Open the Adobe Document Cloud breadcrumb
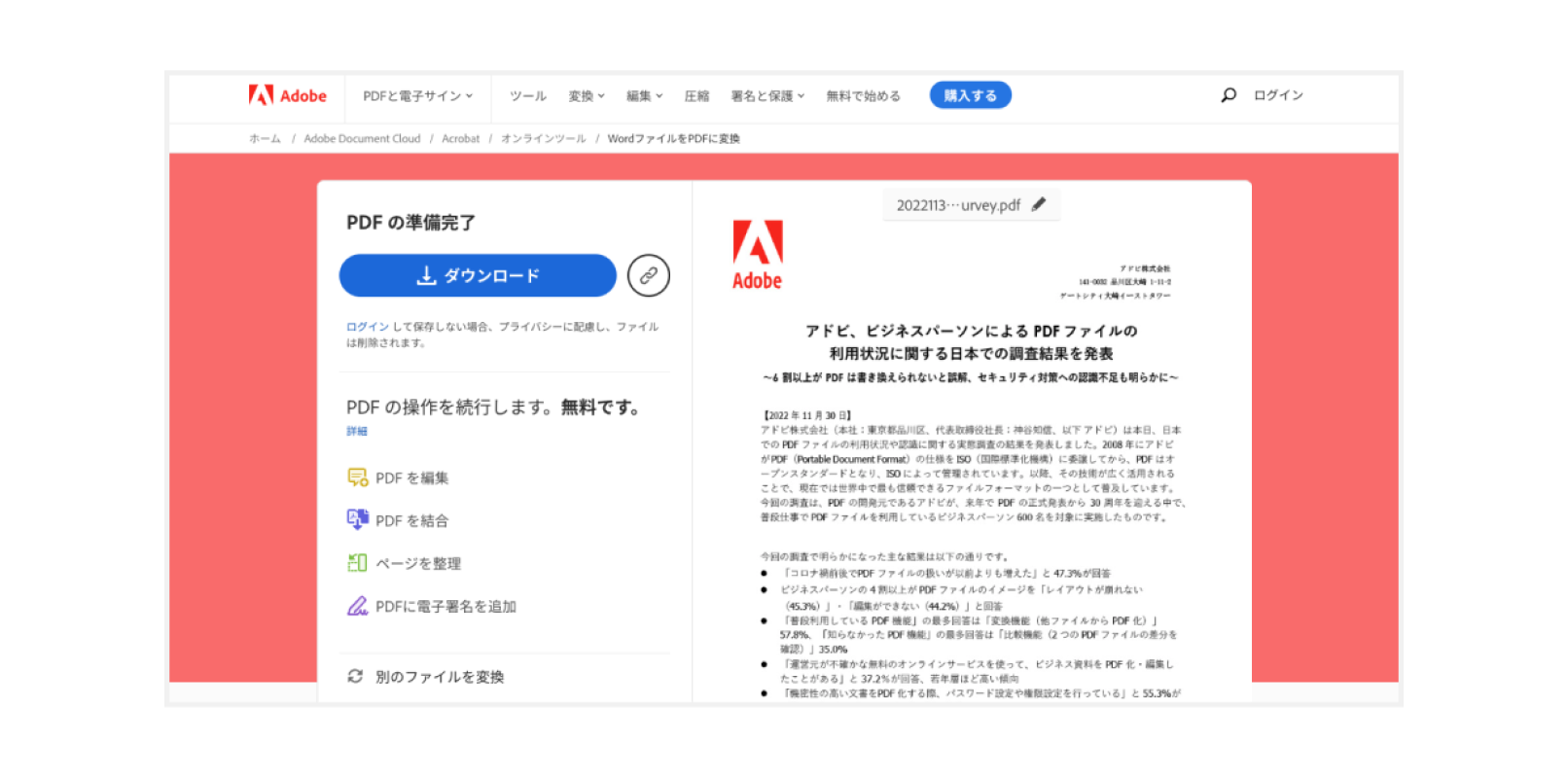Screen dimensions: 1568x778 pos(362,138)
